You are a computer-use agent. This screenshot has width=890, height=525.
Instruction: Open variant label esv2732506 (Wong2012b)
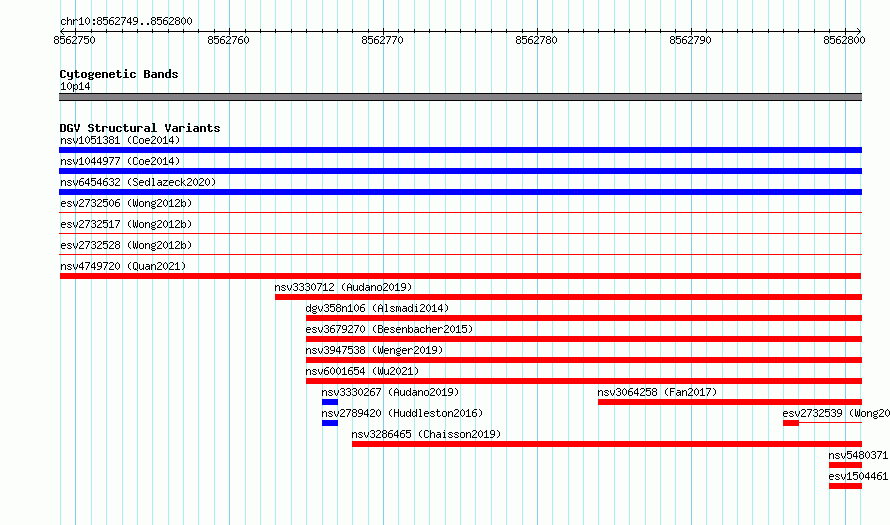point(126,203)
